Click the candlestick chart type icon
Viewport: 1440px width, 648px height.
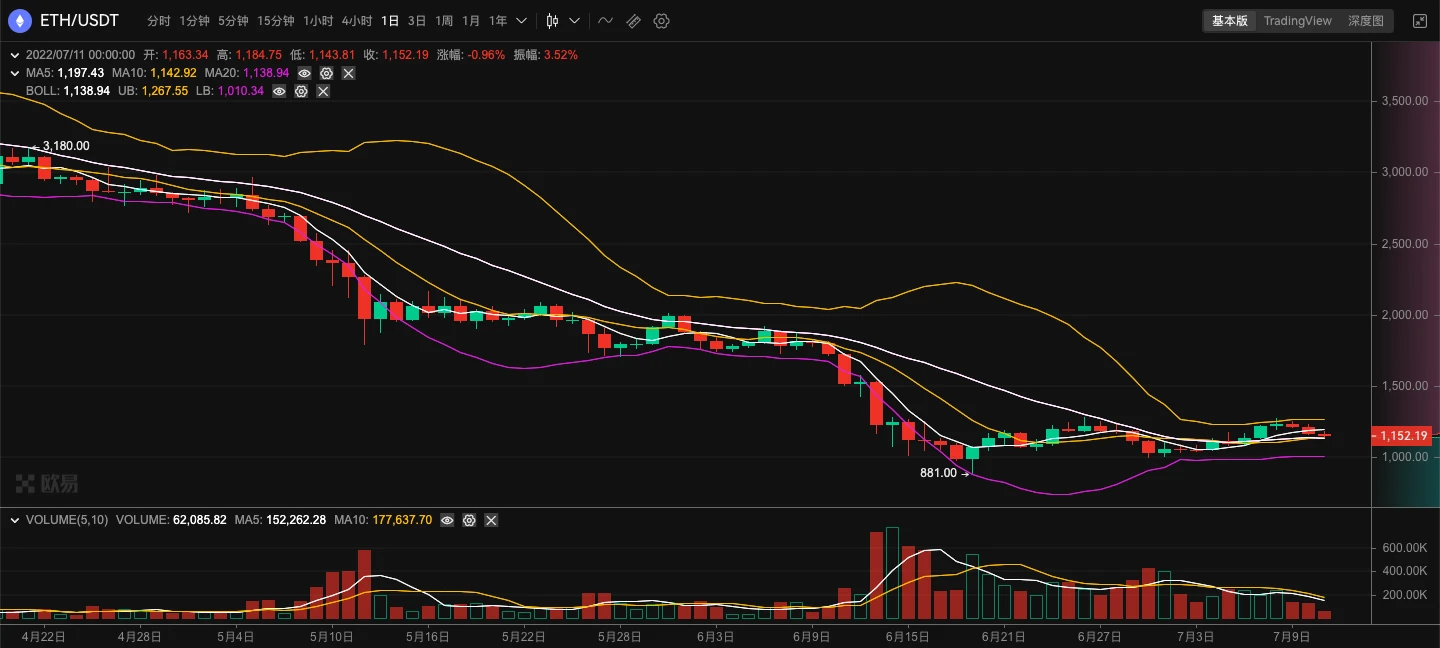[552, 21]
